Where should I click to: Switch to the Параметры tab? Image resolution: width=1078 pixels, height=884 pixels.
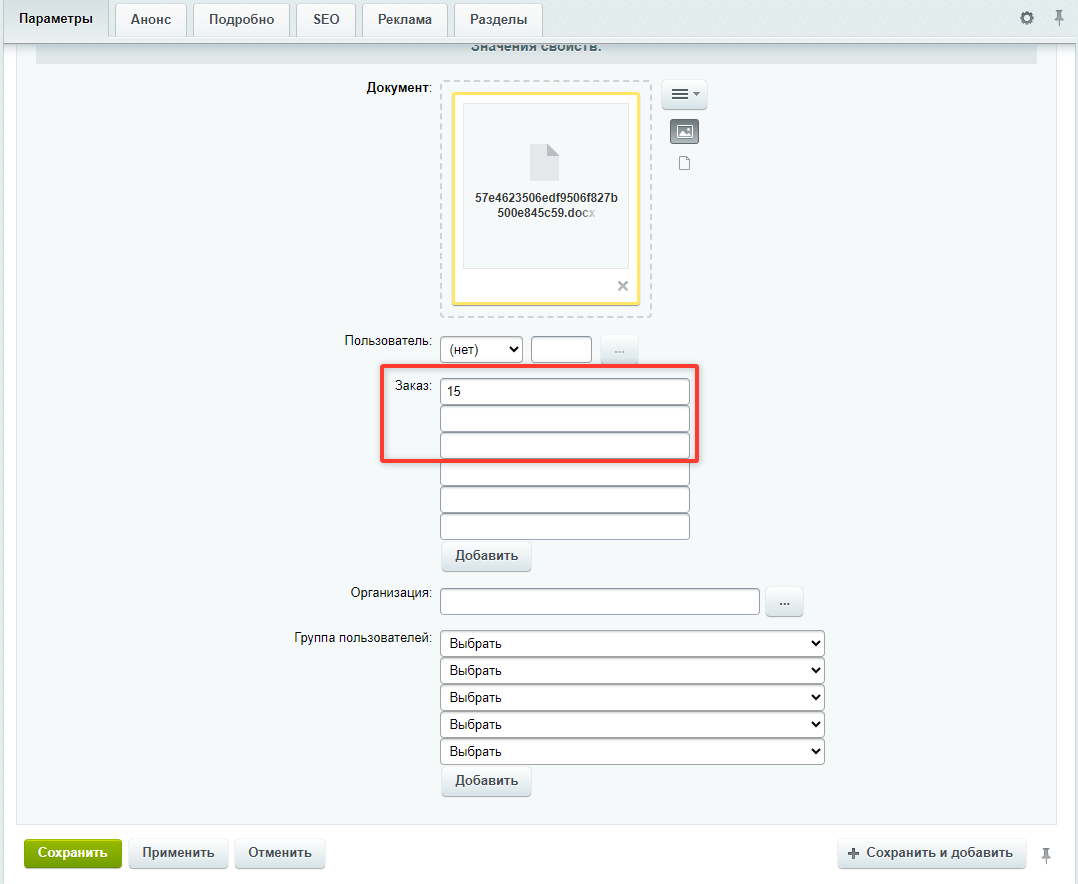(56, 19)
